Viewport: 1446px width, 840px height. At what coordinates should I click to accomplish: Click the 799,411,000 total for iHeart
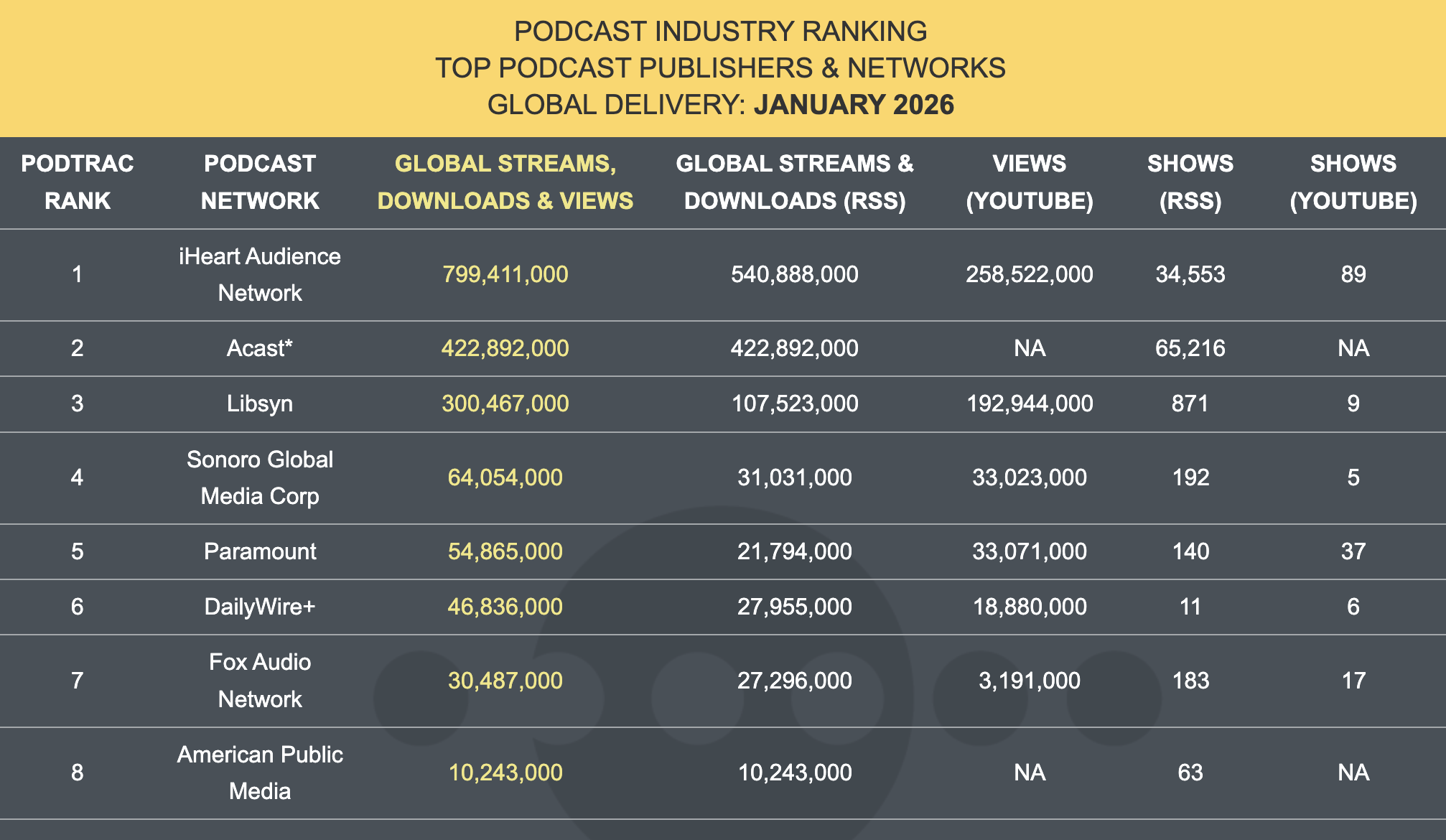click(x=505, y=274)
